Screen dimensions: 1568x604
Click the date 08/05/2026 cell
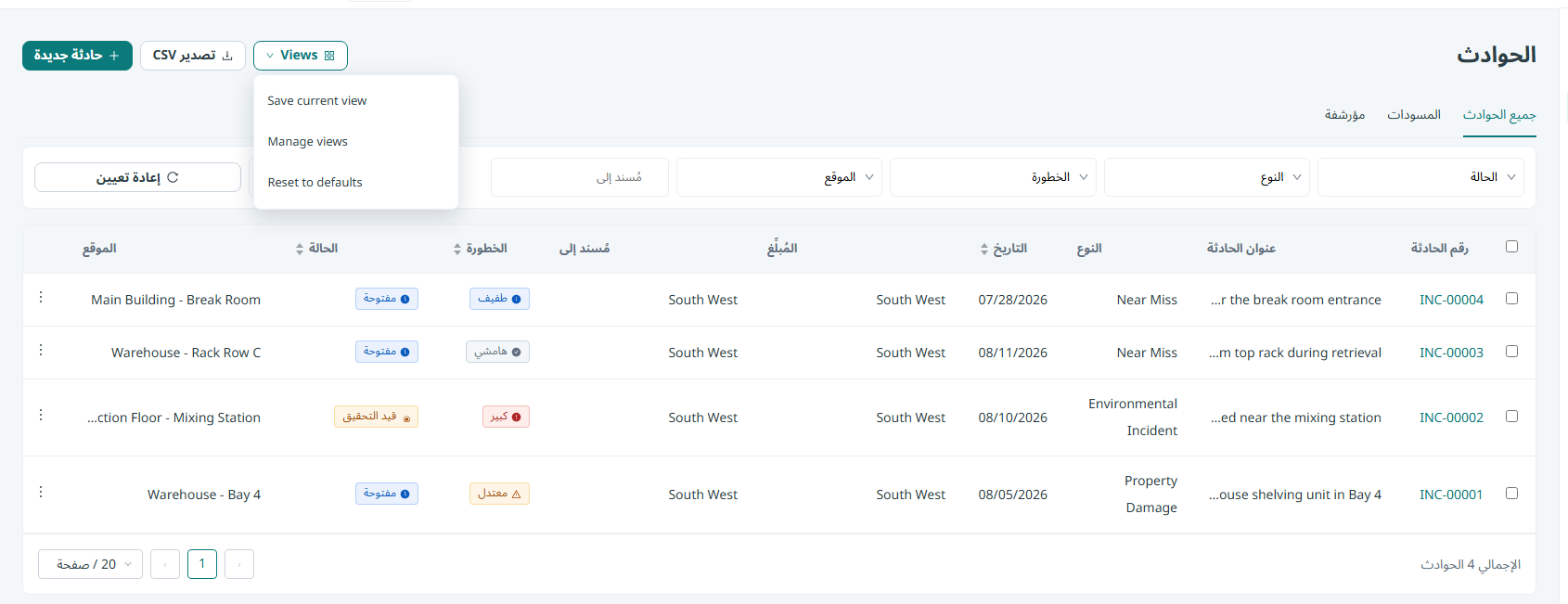(x=1012, y=495)
